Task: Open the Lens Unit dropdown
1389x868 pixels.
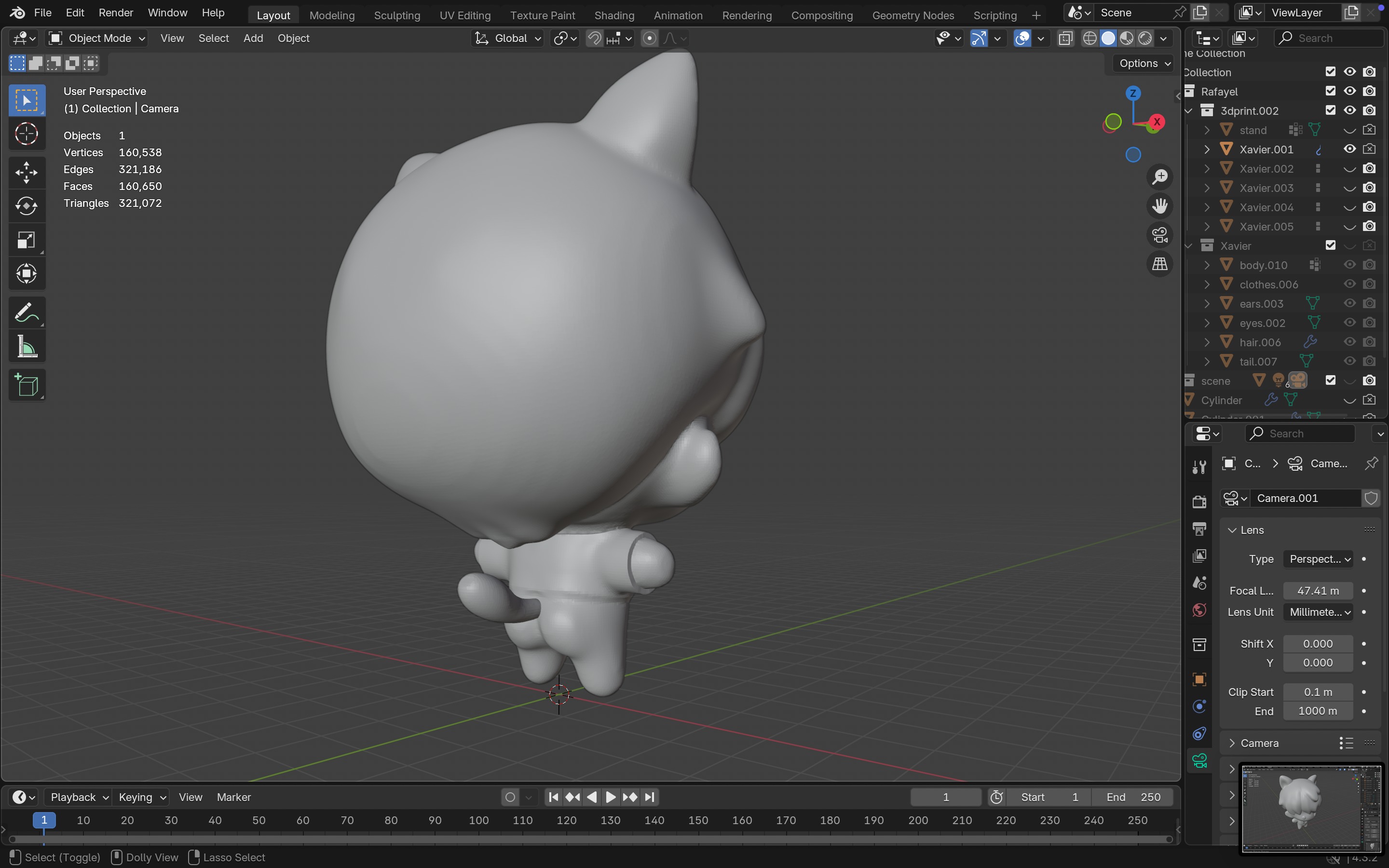Action: point(1319,612)
